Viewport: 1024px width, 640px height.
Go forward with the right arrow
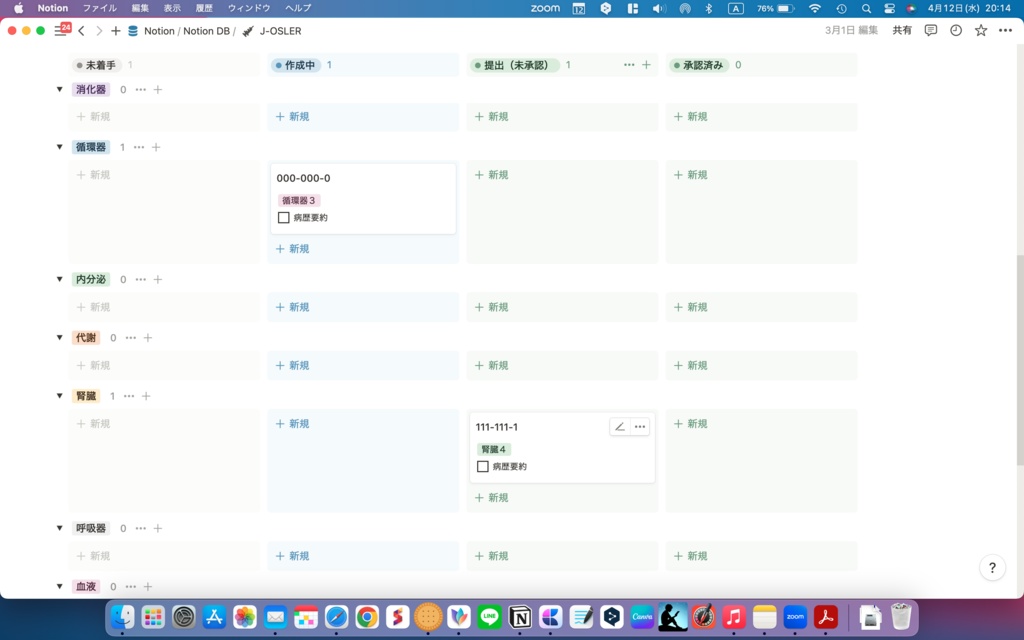pyautogui.click(x=99, y=31)
